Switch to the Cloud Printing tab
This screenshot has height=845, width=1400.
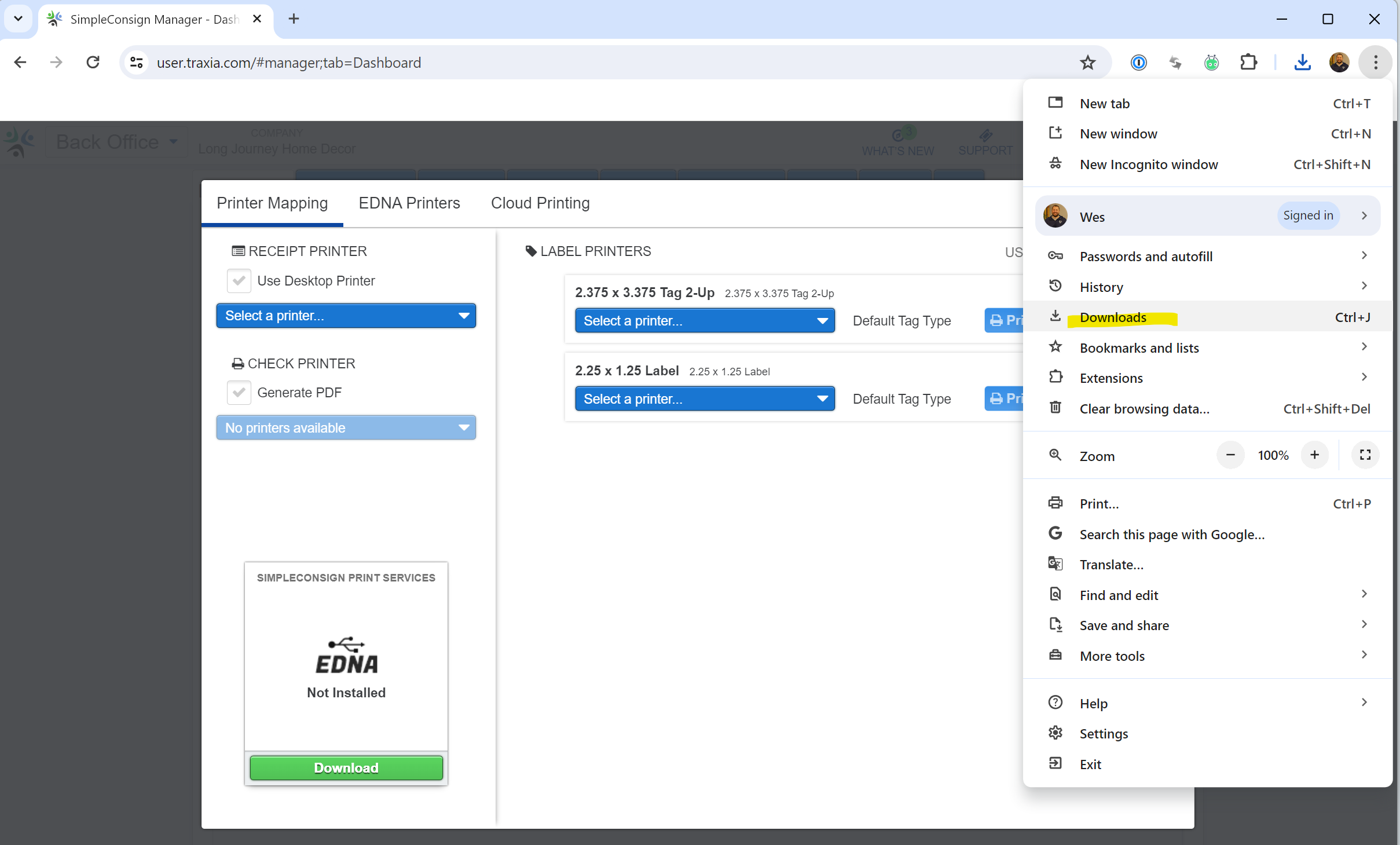coord(540,203)
